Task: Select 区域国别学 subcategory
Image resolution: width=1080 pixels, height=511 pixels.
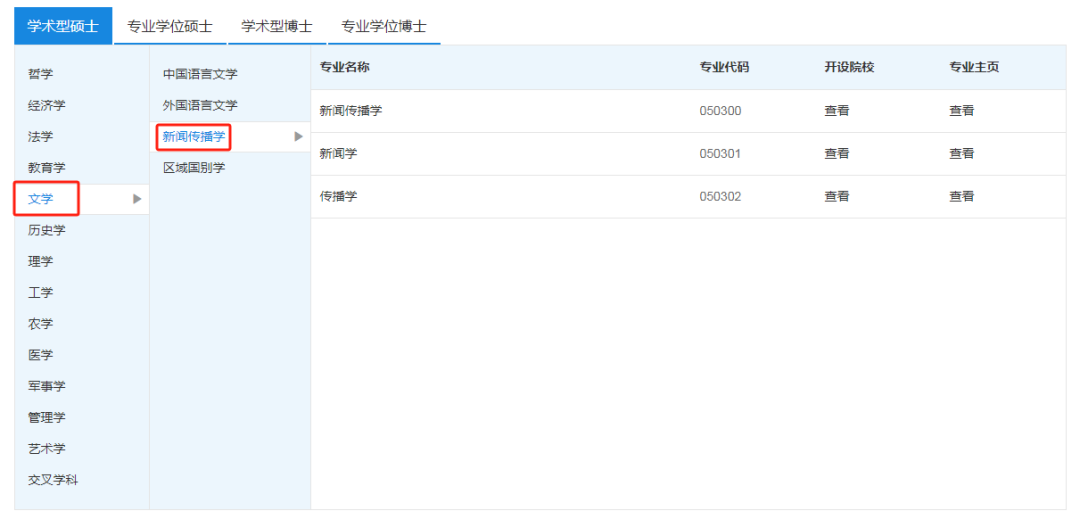Action: 194,167
